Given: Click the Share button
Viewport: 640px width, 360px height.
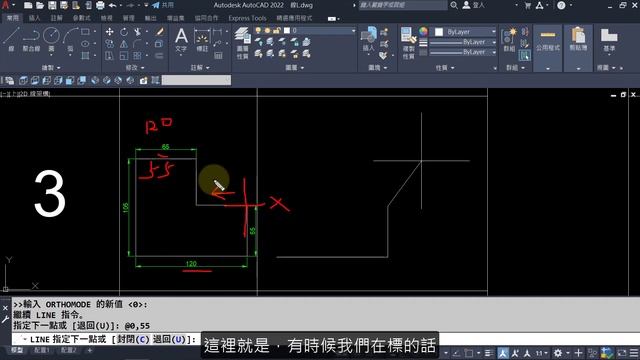Looking at the screenshot, I should 162,5.
